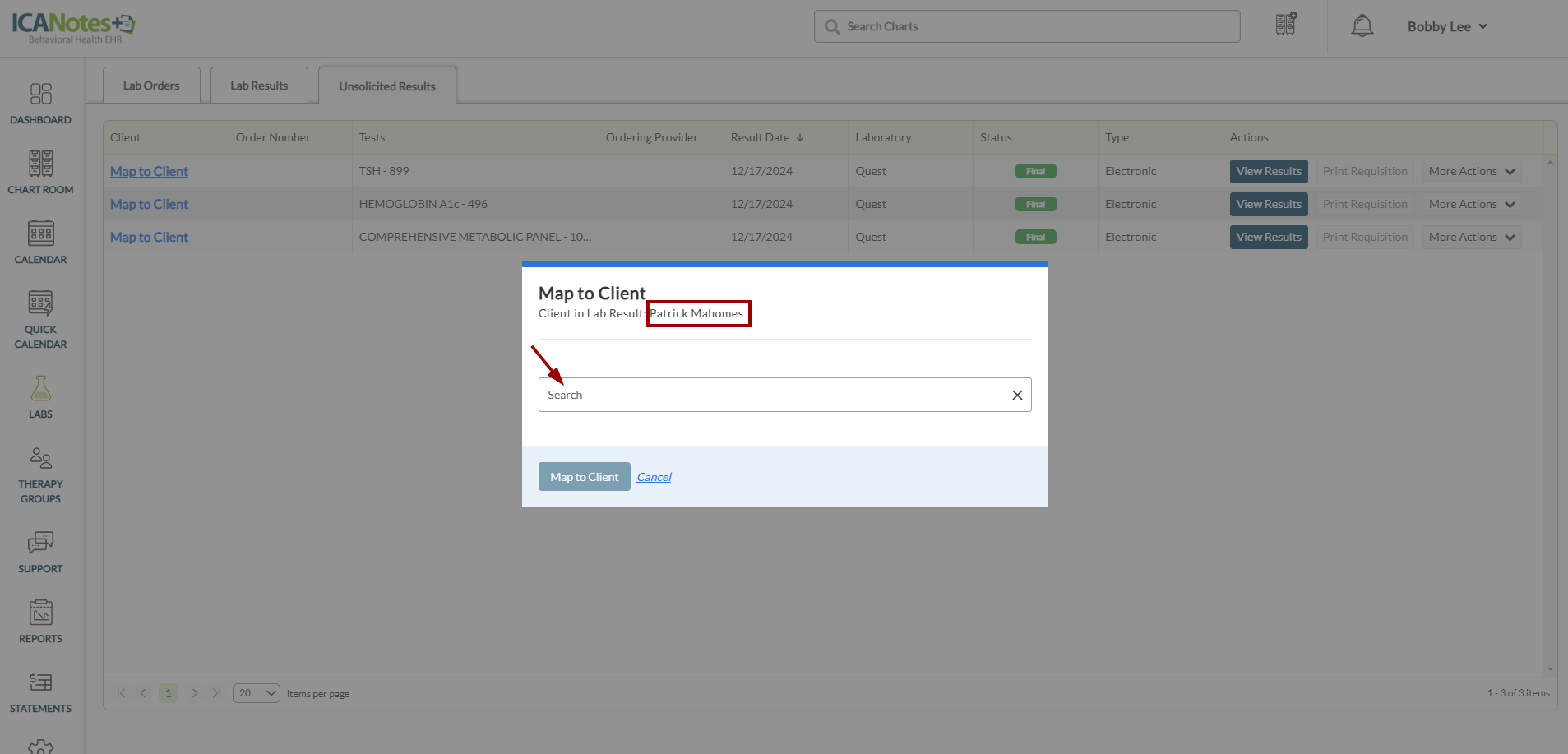Image resolution: width=1568 pixels, height=754 pixels.
Task: Go to Chart Room in sidebar
Action: (x=40, y=173)
